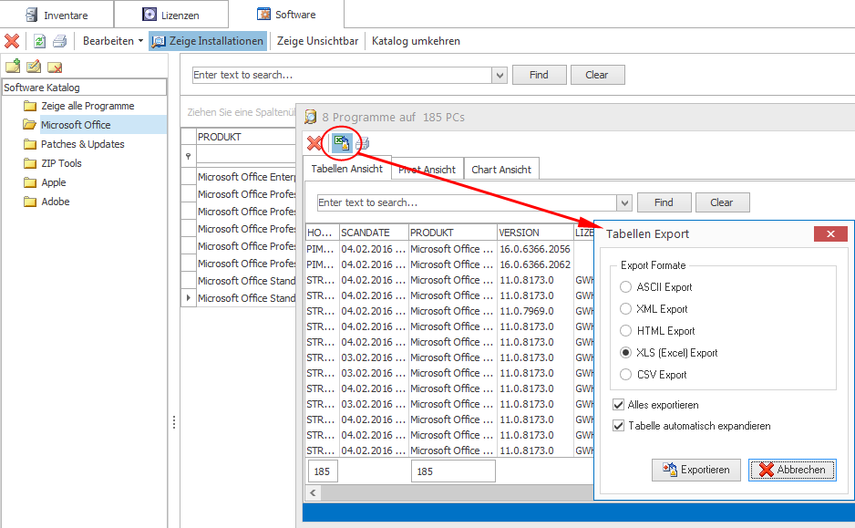Toggle Tabelle automatisch expandieren checkbox
The image size is (855, 528).
coord(618,425)
